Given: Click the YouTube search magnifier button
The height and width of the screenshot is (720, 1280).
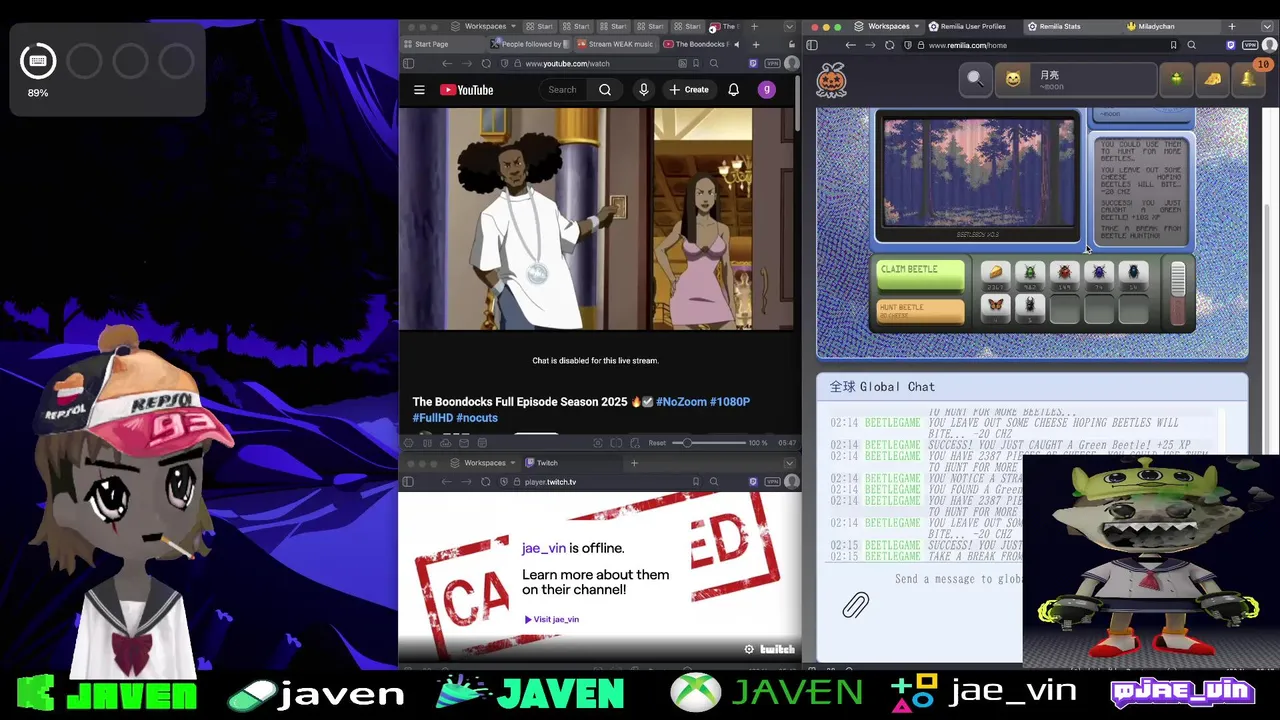Looking at the screenshot, I should click(x=605, y=90).
